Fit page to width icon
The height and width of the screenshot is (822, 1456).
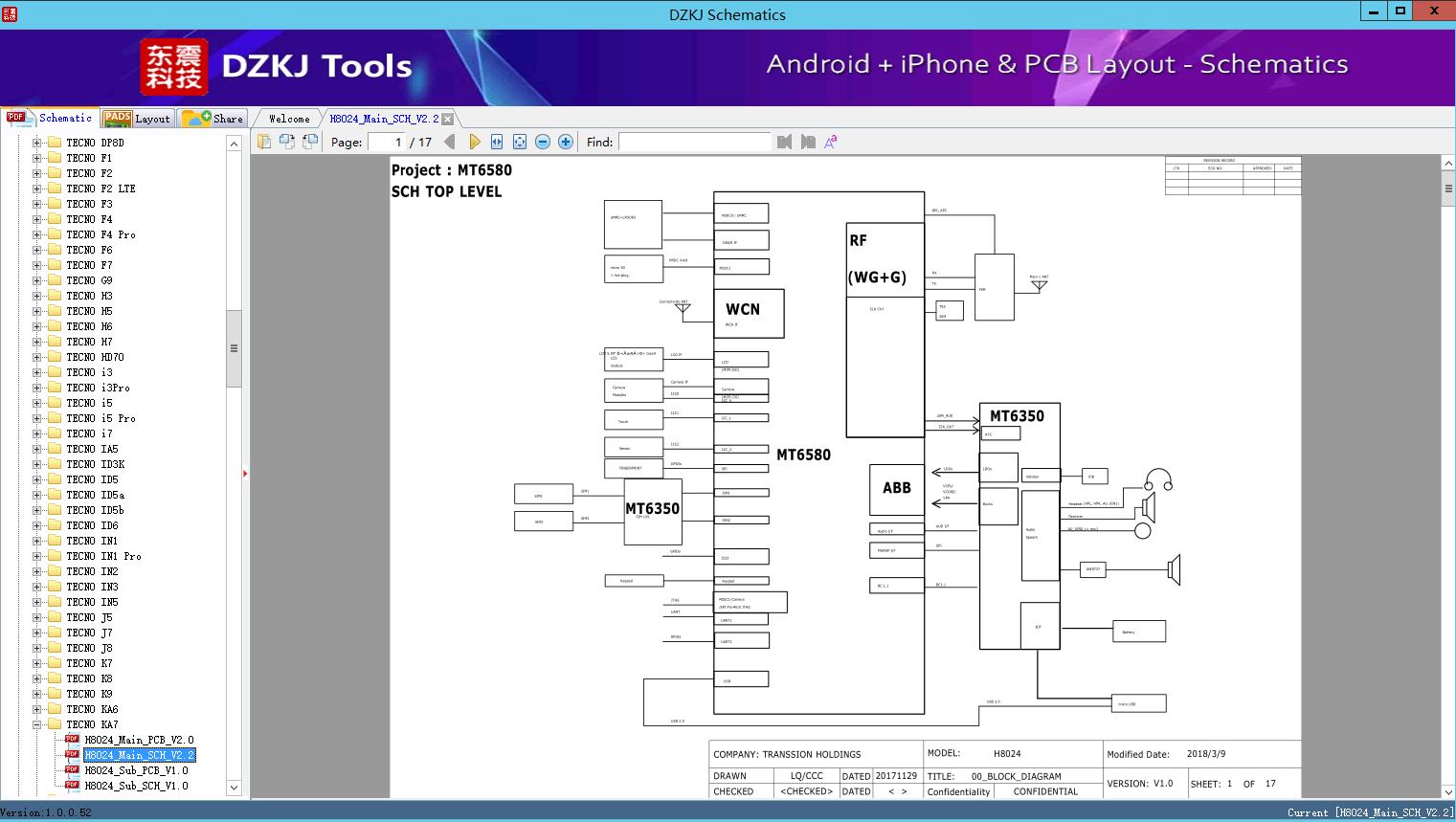497,142
